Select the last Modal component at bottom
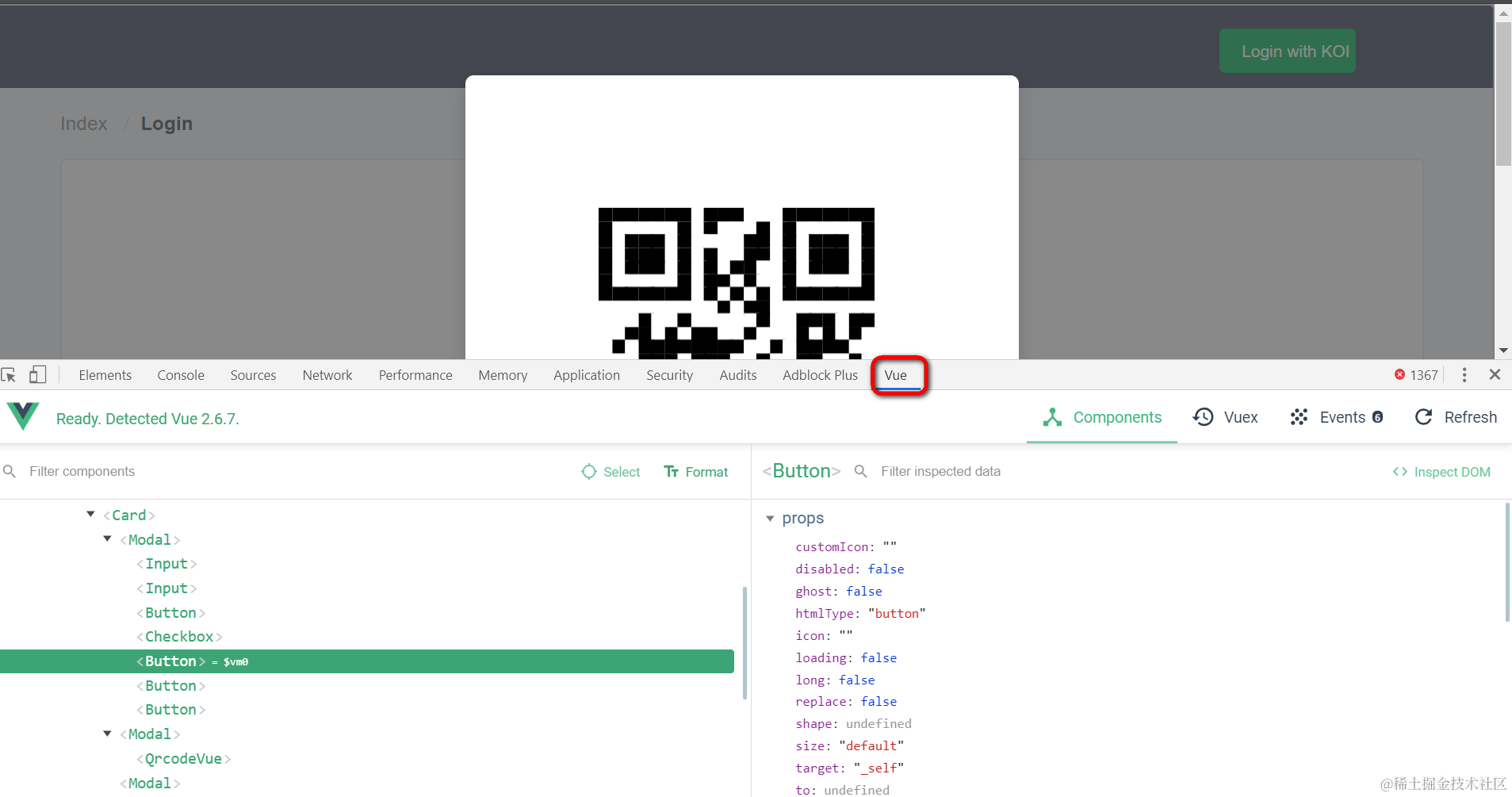This screenshot has width=1512, height=797. point(150,784)
